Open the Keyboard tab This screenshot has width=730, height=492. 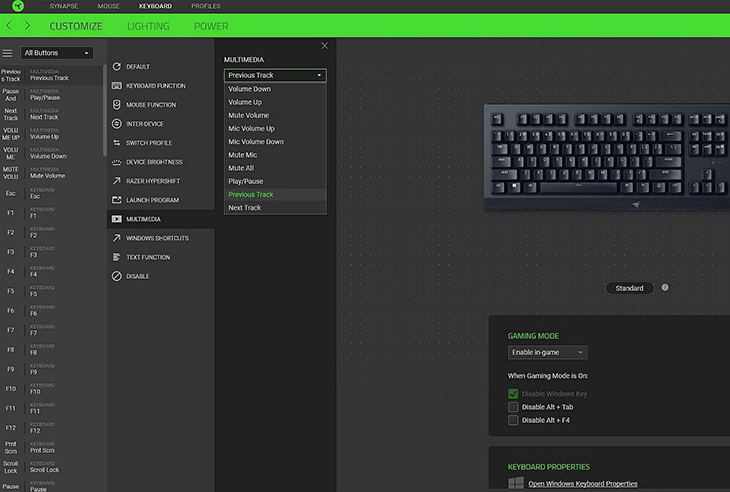click(x=155, y=6)
